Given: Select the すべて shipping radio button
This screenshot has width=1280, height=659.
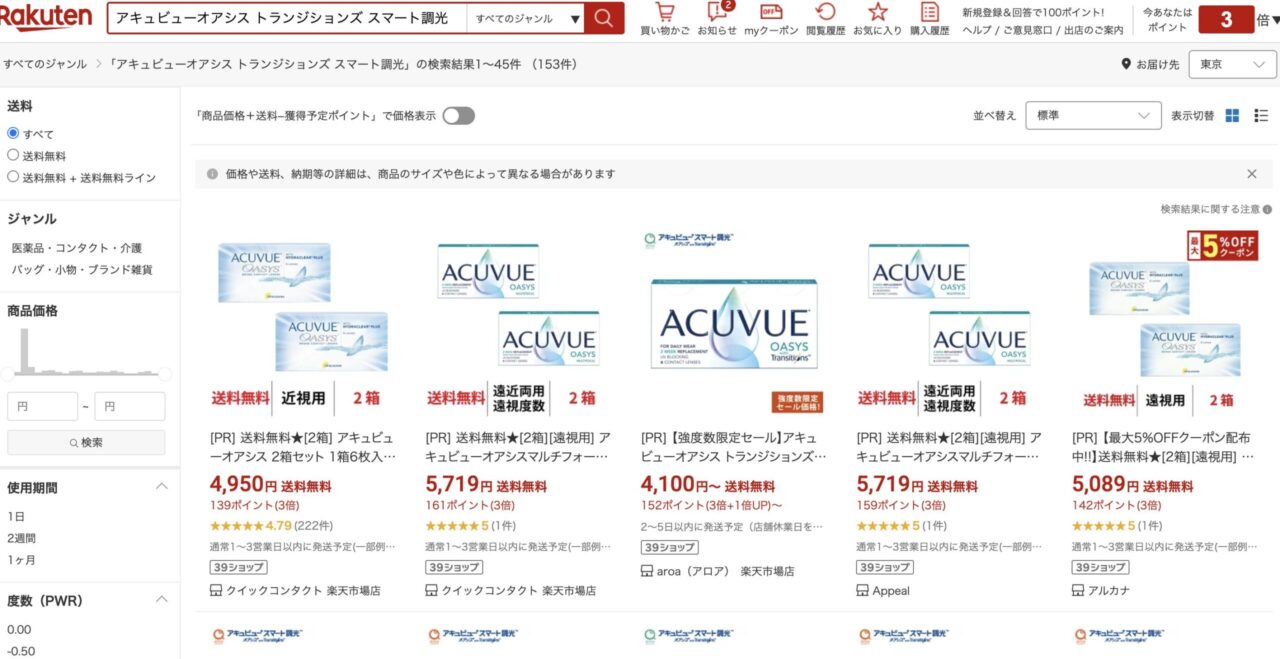Looking at the screenshot, I should 13,133.
